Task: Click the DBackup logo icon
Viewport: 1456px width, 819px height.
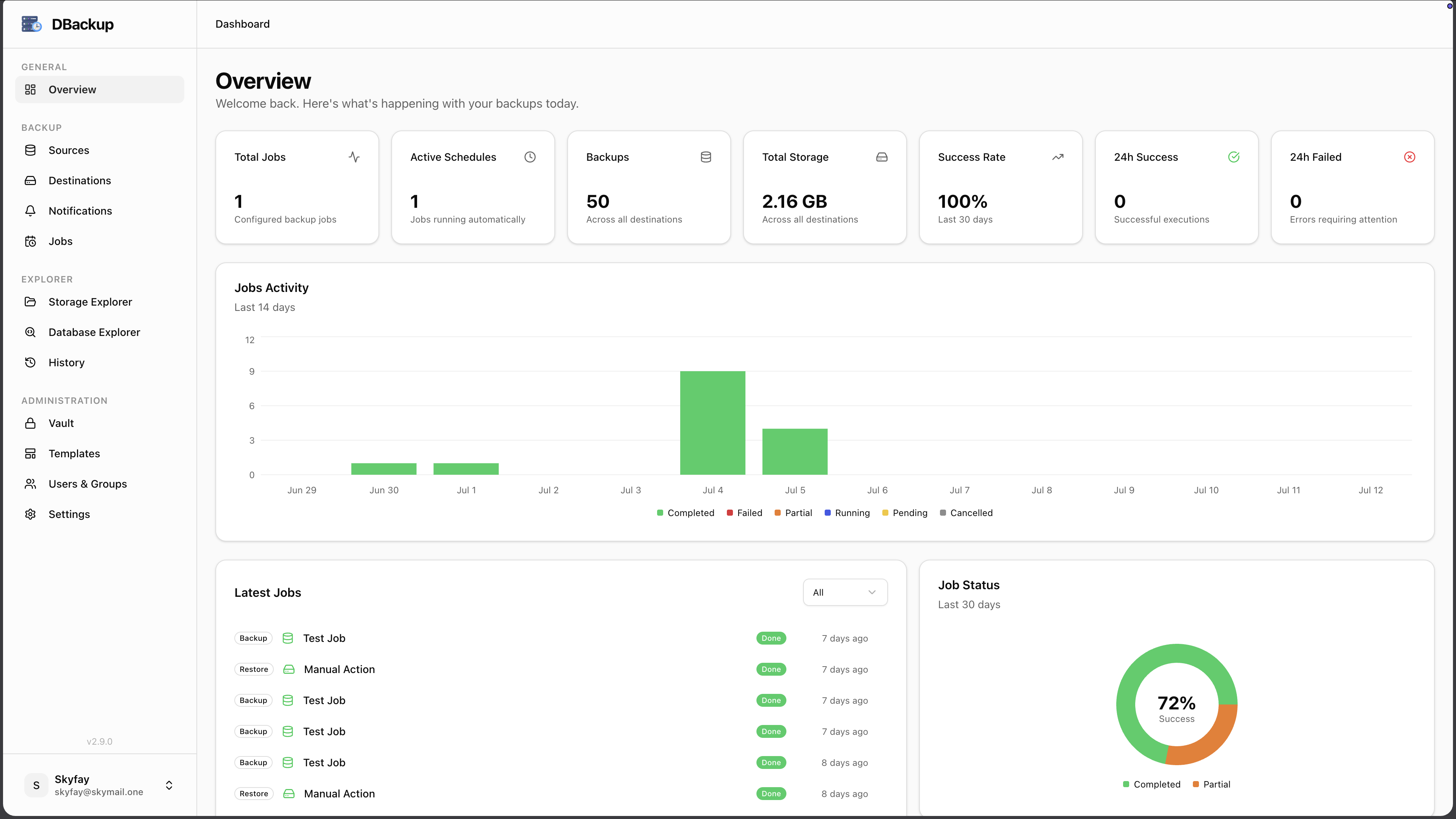Action: [31, 24]
